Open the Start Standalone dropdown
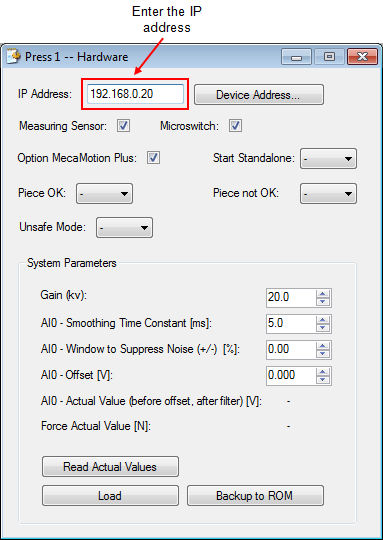The image size is (383, 540). (328, 159)
